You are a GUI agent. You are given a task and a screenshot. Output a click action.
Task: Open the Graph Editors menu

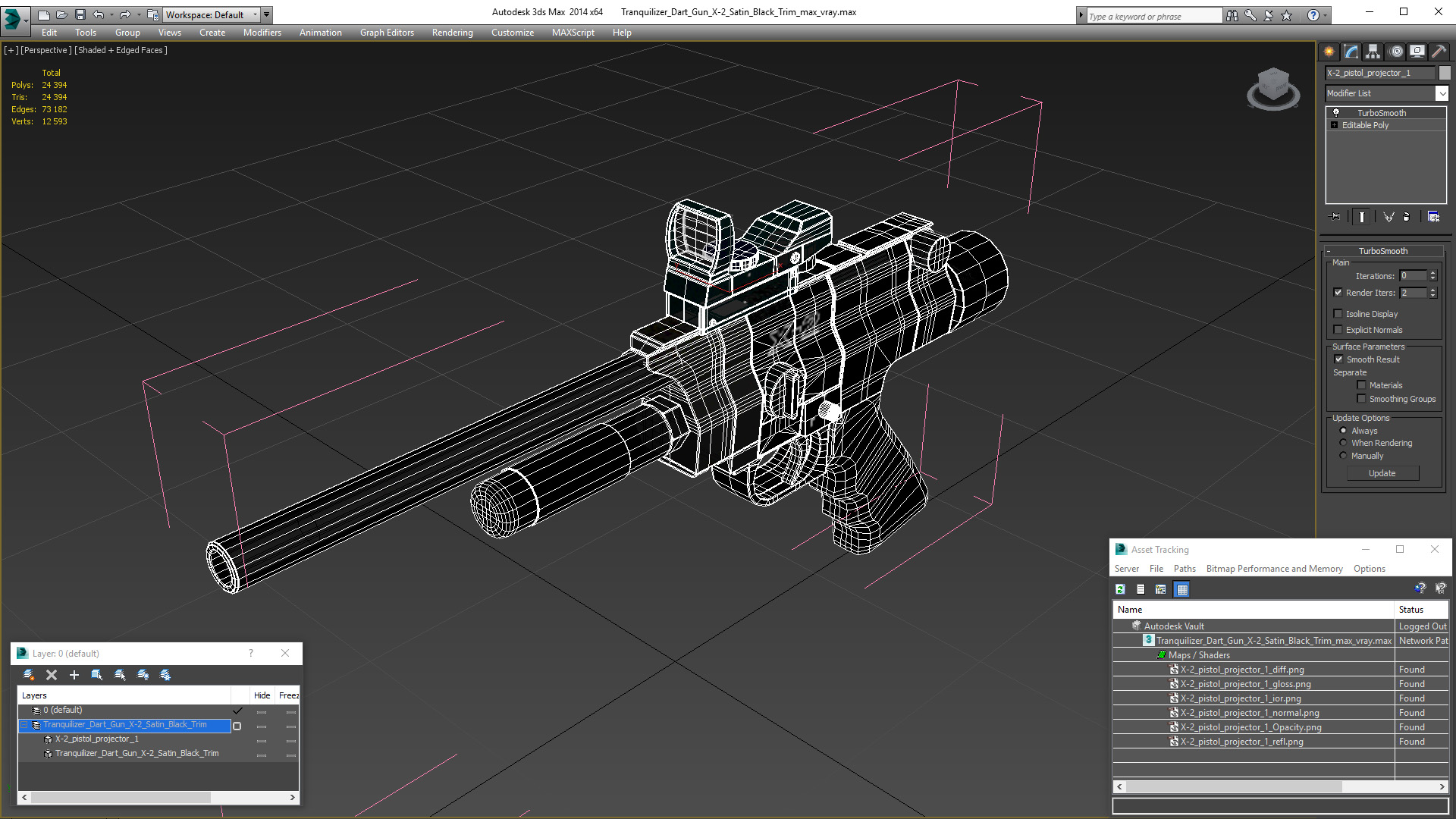click(x=387, y=33)
